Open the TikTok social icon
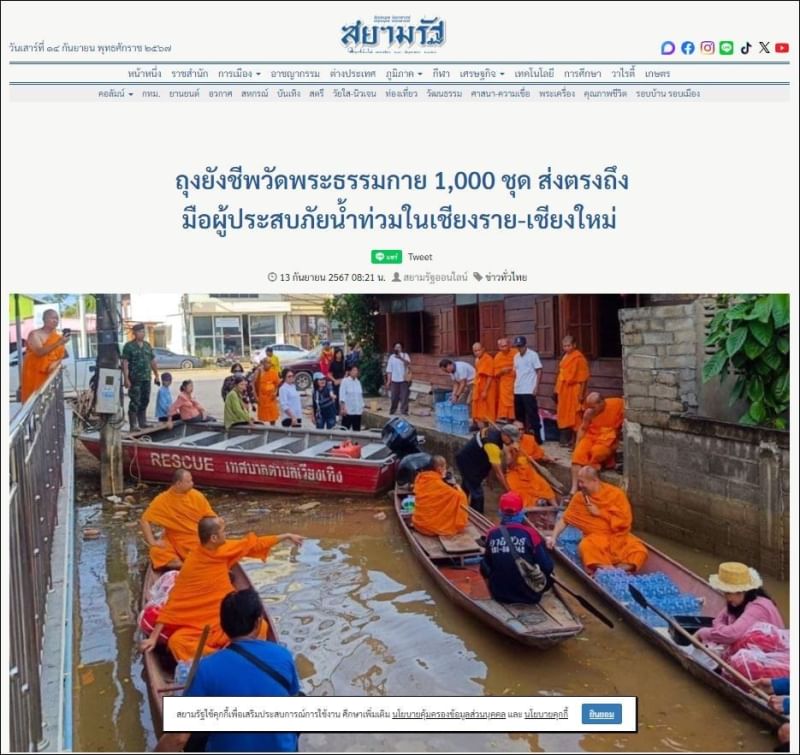800x755 pixels. coord(746,48)
